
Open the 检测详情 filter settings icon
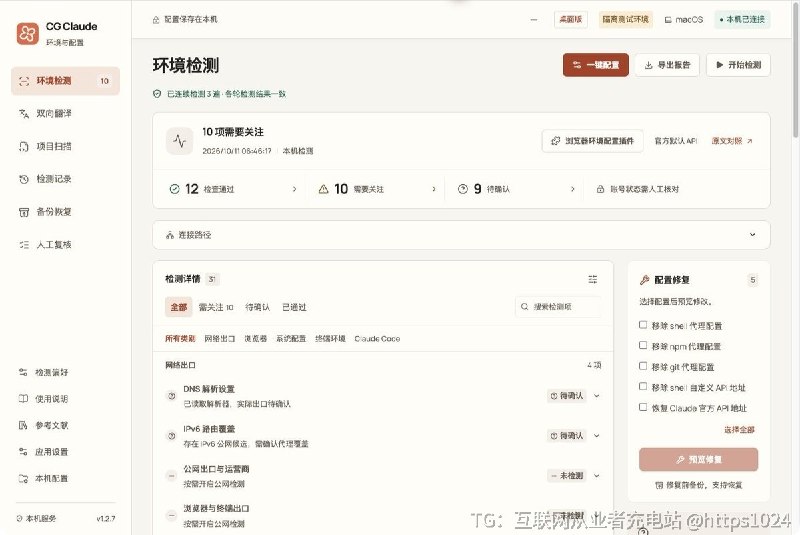pyautogui.click(x=592, y=279)
